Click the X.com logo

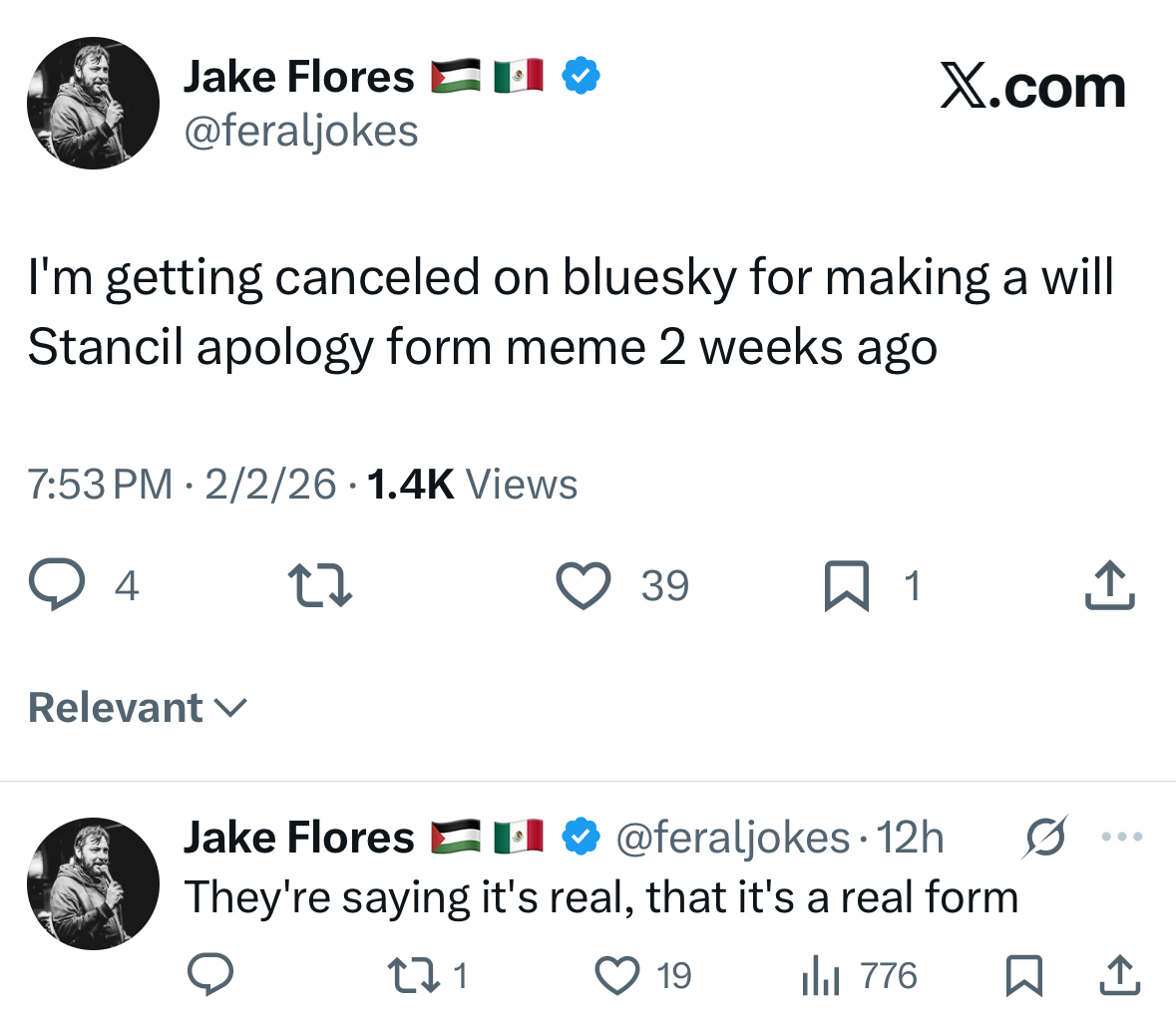(1032, 88)
